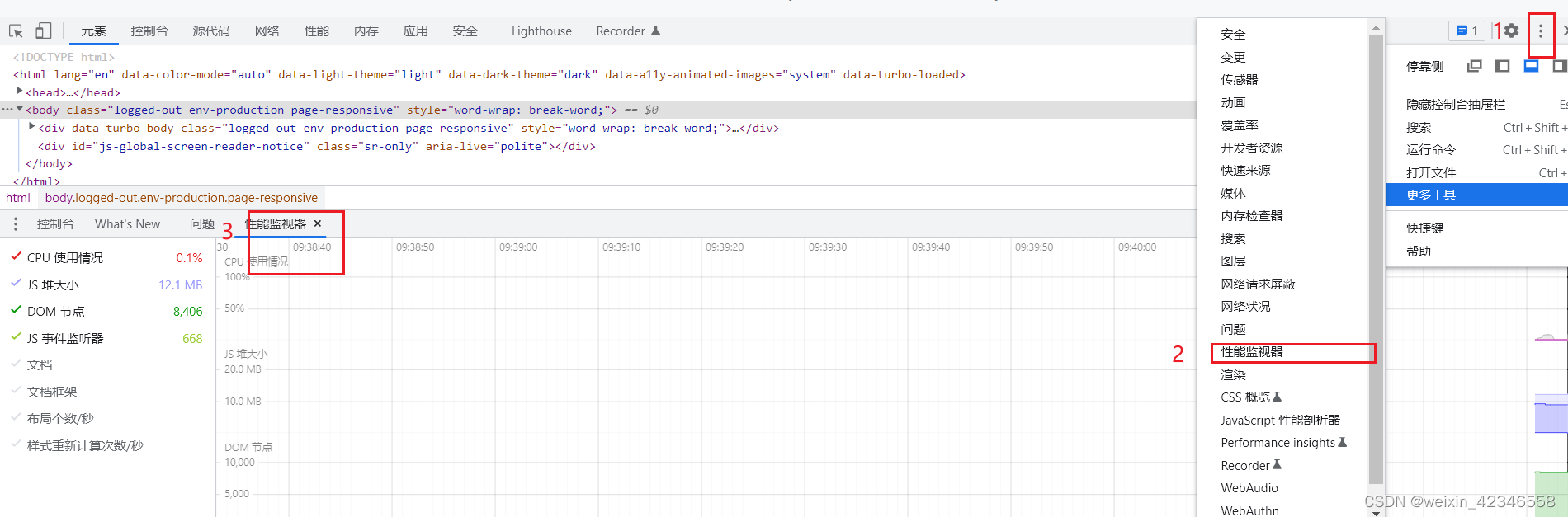1568x517 pixels.
Task: Open the issues badge showing 1
Action: click(1466, 31)
